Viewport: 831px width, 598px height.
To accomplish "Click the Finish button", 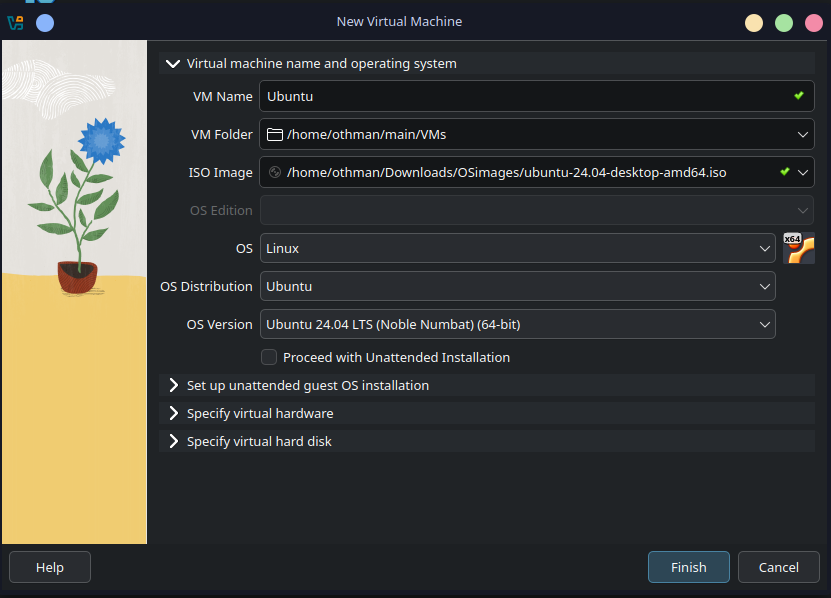I will (x=688, y=567).
